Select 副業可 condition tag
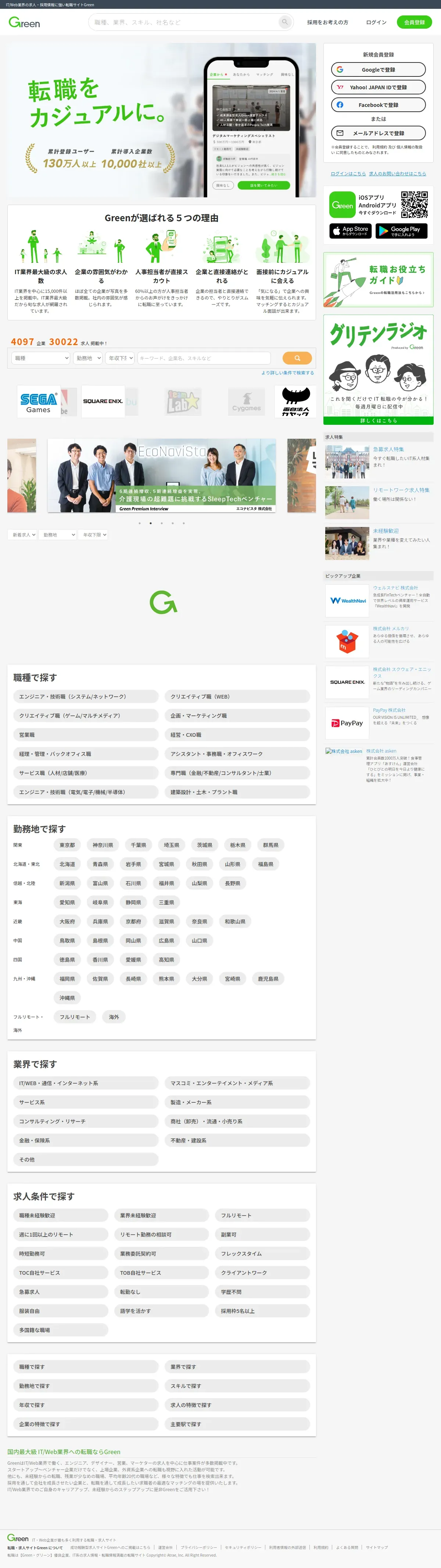This screenshot has height=1568, width=441. pos(262,1234)
